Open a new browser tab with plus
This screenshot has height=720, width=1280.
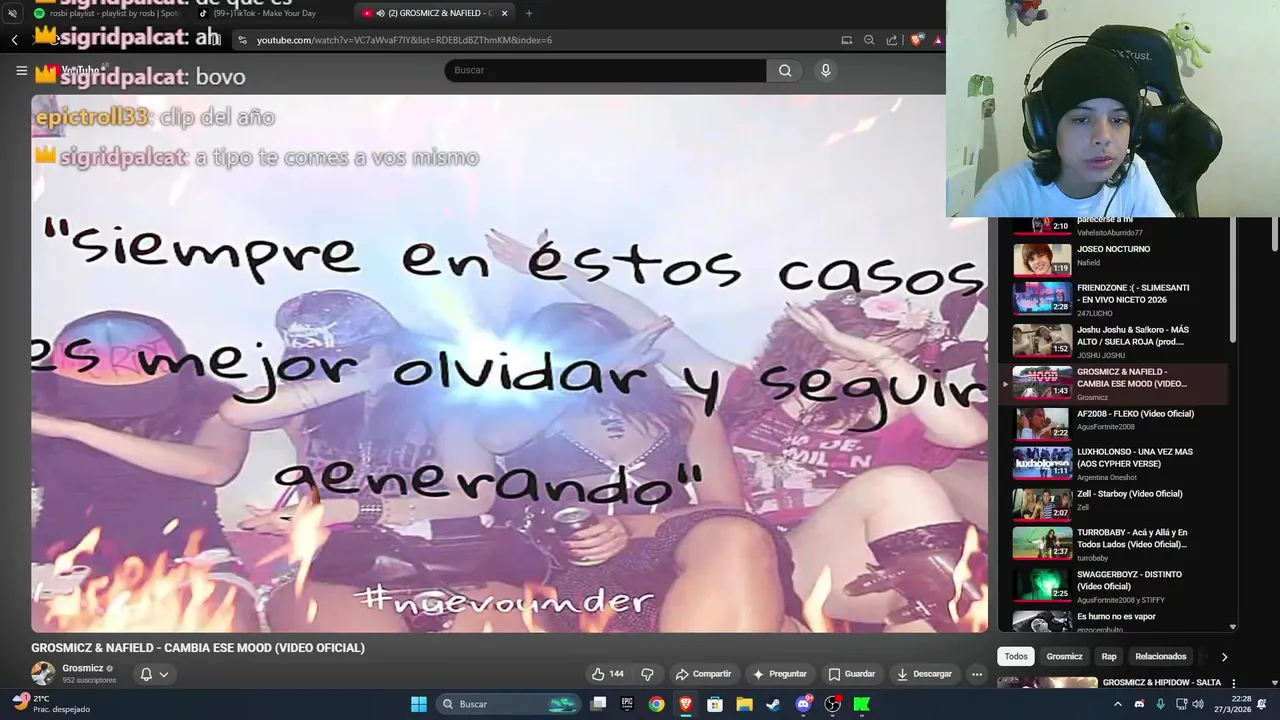tap(529, 13)
